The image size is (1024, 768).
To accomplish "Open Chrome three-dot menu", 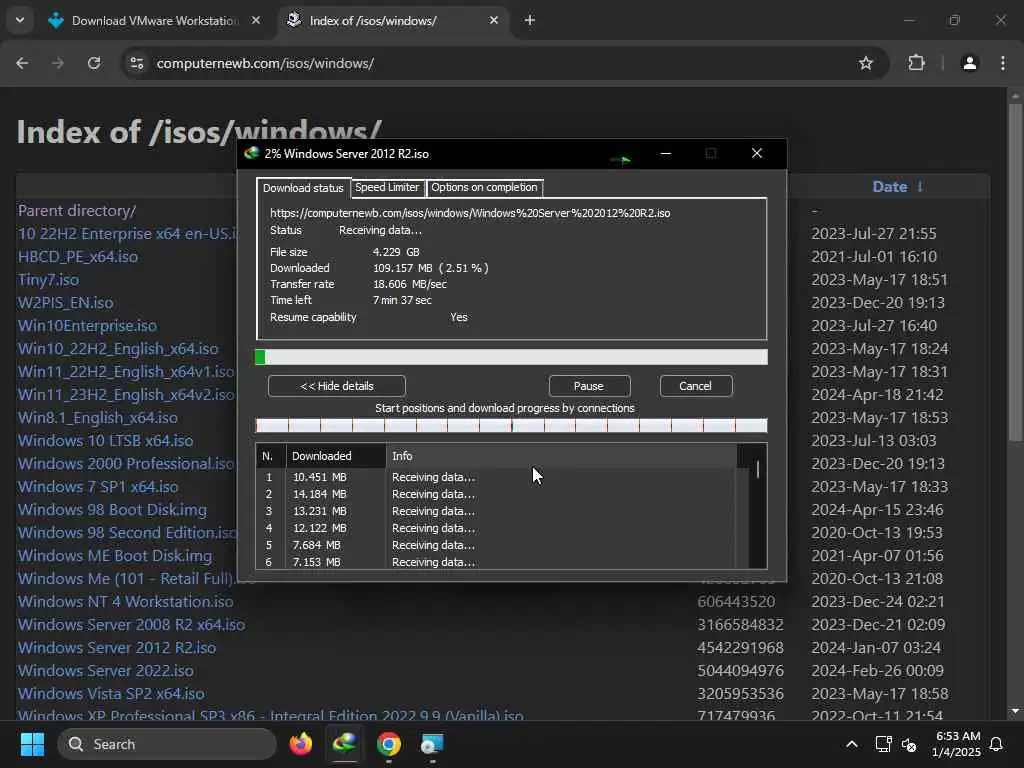I will click(x=1002, y=63).
